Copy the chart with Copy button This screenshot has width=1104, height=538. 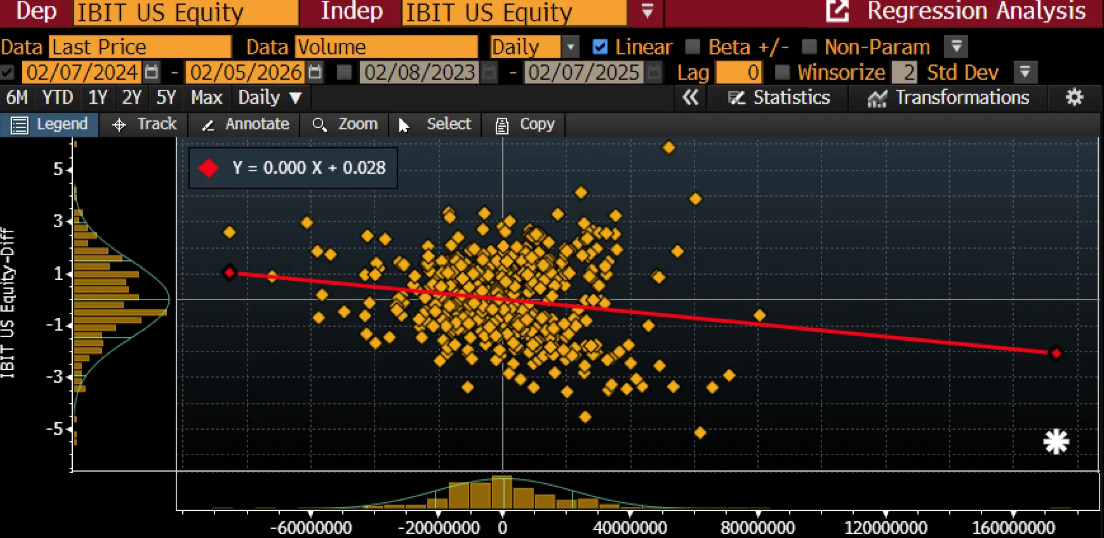pos(525,125)
